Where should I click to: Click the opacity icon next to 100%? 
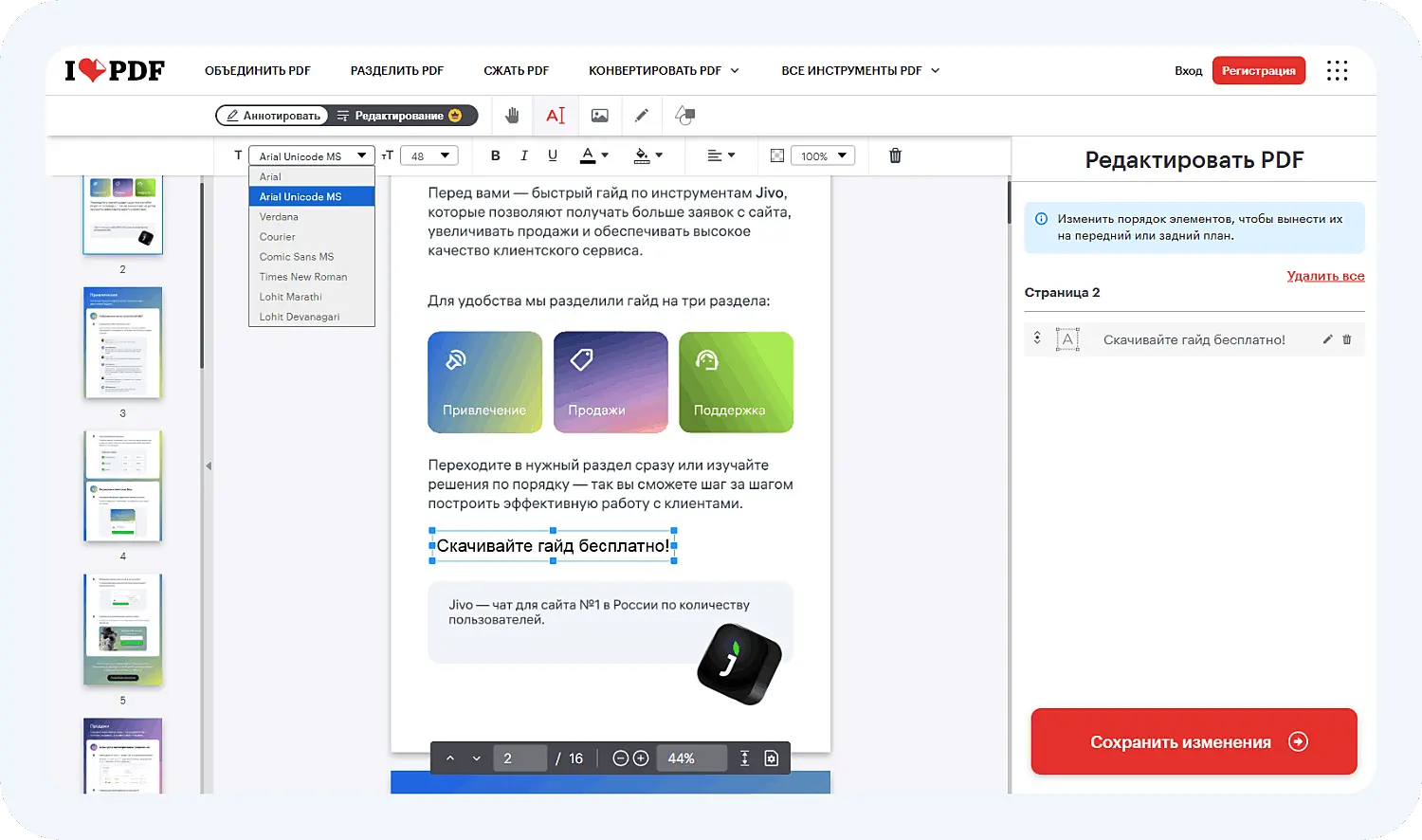pyautogui.click(x=777, y=155)
